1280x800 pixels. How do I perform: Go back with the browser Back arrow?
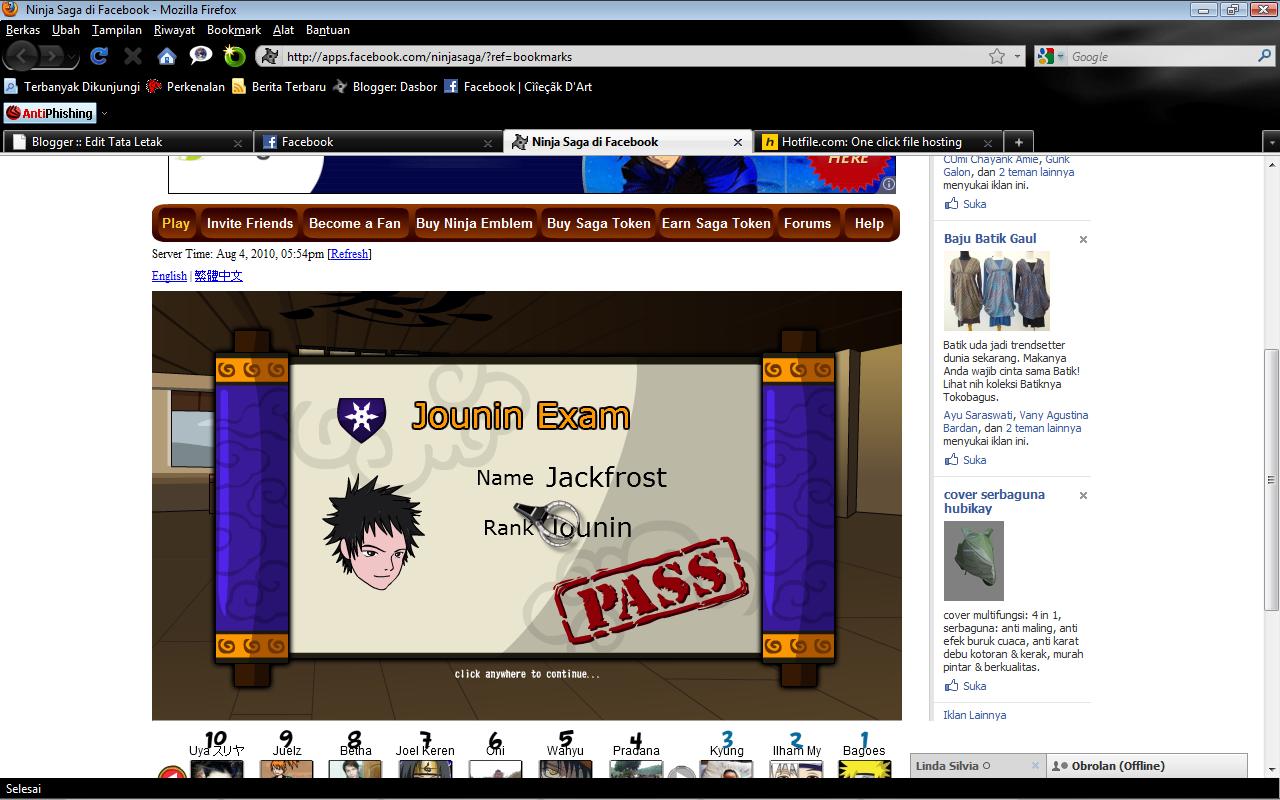21,56
